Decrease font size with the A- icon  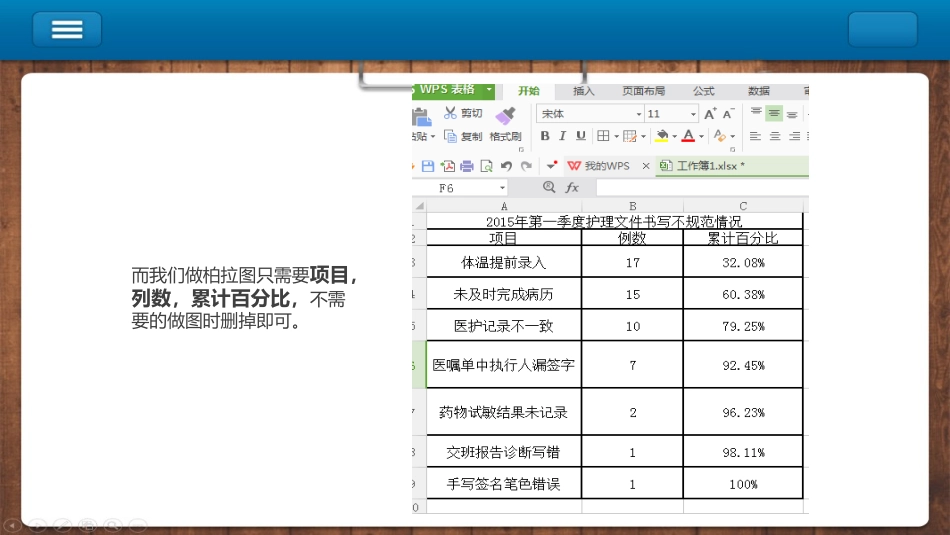tap(728, 113)
